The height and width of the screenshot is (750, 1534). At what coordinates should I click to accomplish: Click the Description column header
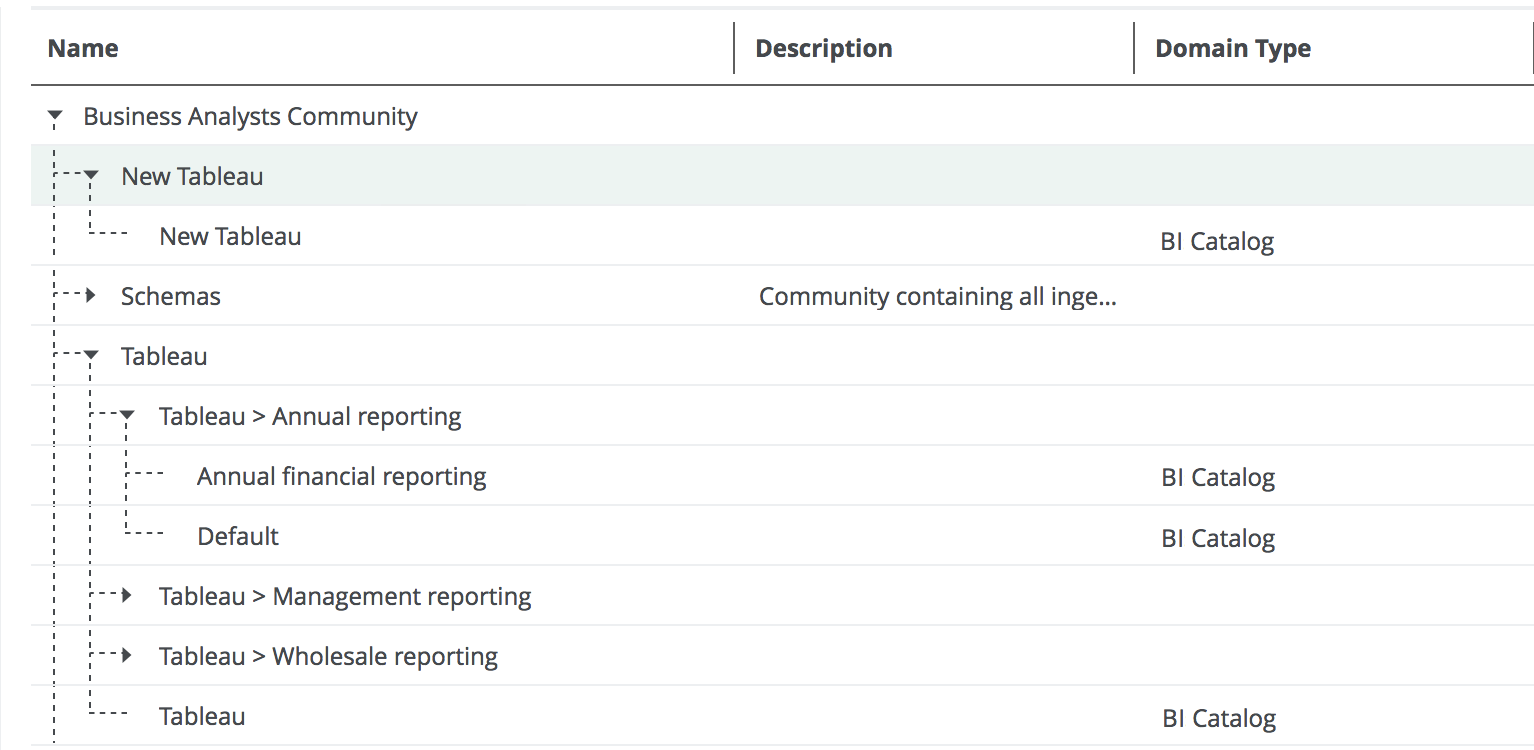[823, 48]
